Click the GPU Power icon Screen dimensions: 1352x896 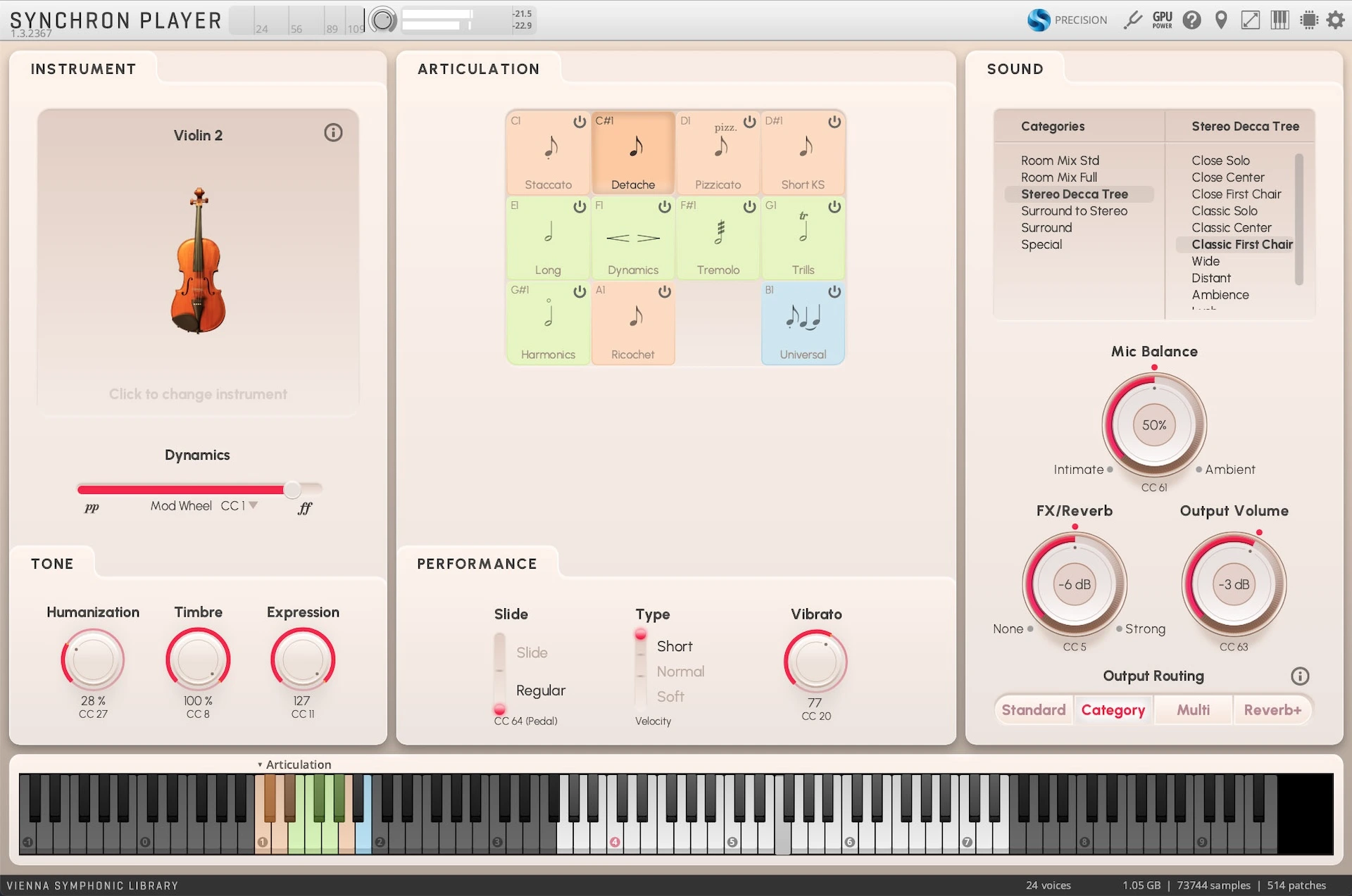pos(1162,20)
